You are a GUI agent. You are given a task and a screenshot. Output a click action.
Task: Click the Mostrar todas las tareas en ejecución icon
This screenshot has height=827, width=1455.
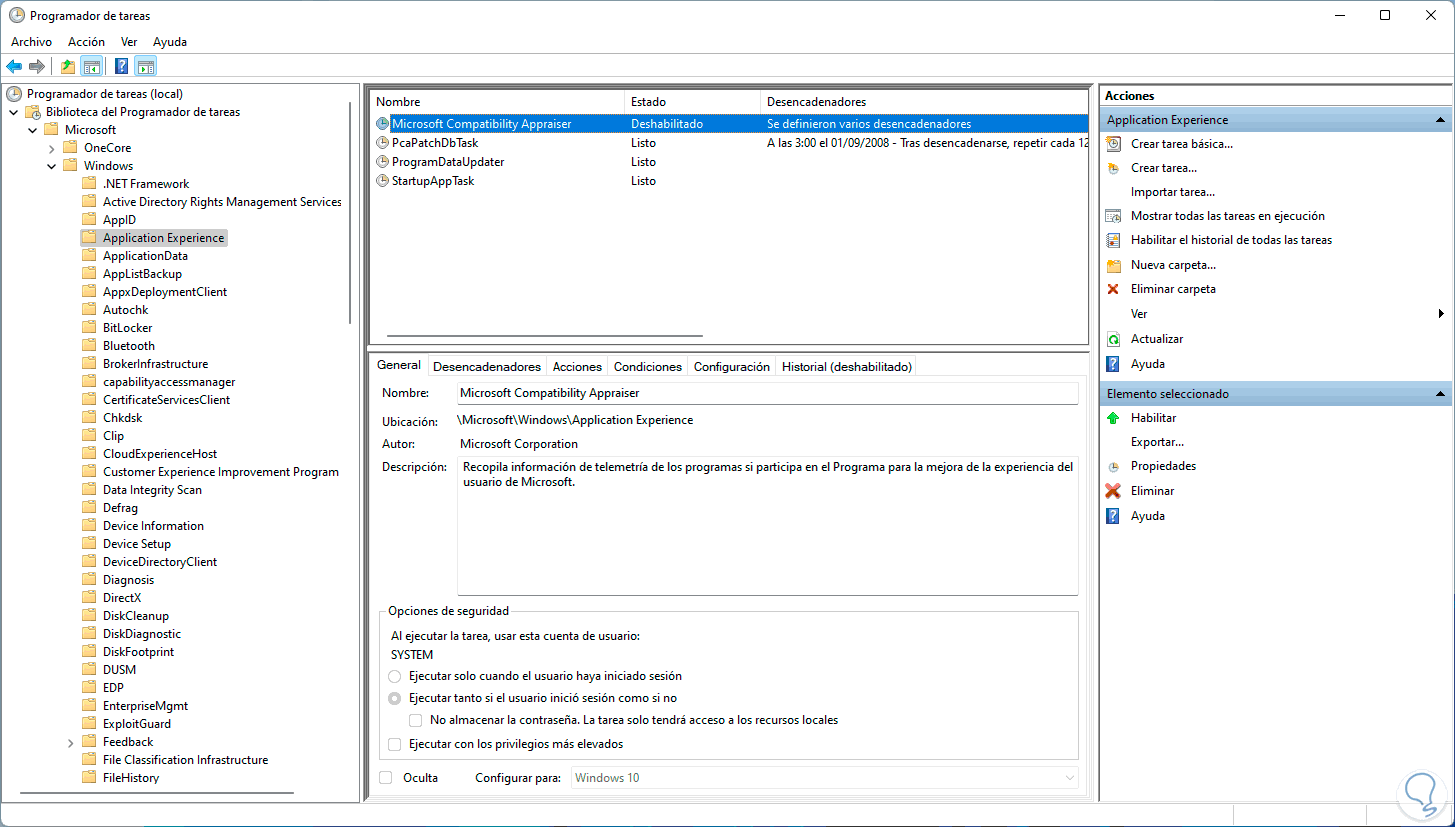click(x=1113, y=216)
